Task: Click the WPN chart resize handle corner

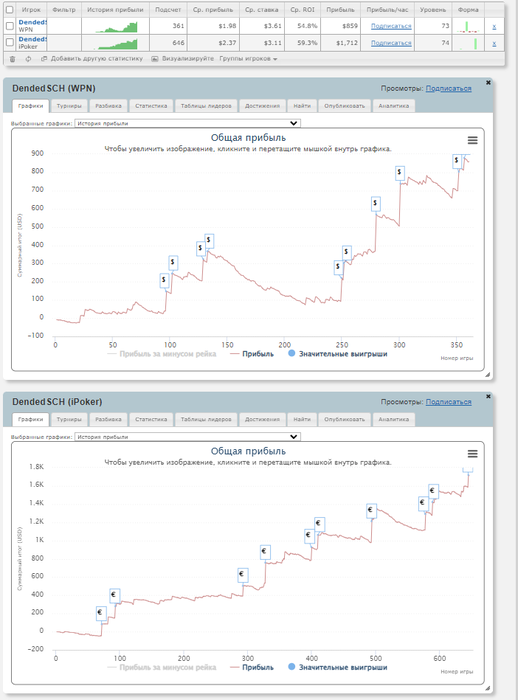Action: 487,375
